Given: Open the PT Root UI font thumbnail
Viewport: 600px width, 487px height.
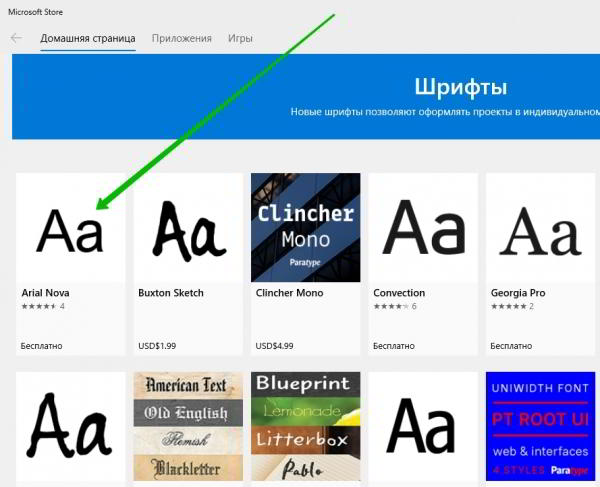Looking at the screenshot, I should click(540, 426).
